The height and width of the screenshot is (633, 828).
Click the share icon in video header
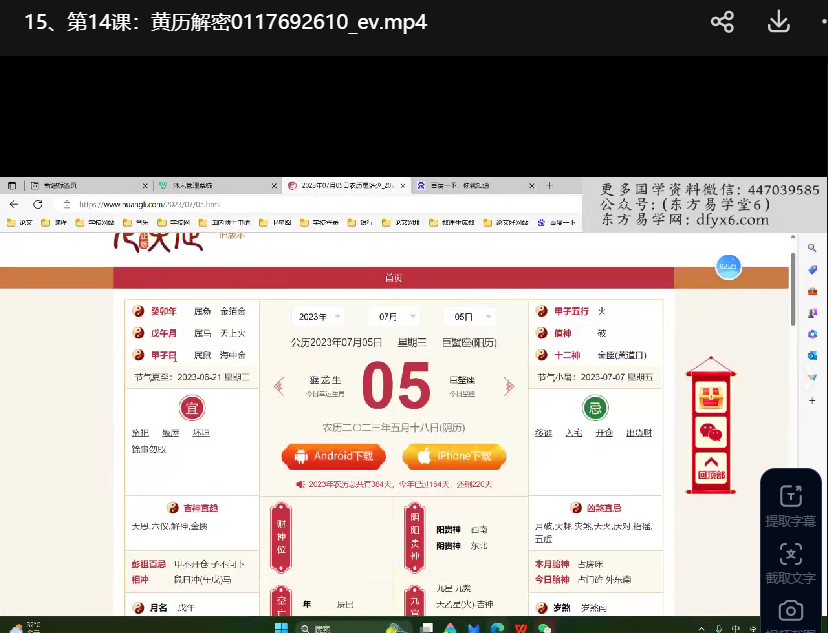click(722, 22)
